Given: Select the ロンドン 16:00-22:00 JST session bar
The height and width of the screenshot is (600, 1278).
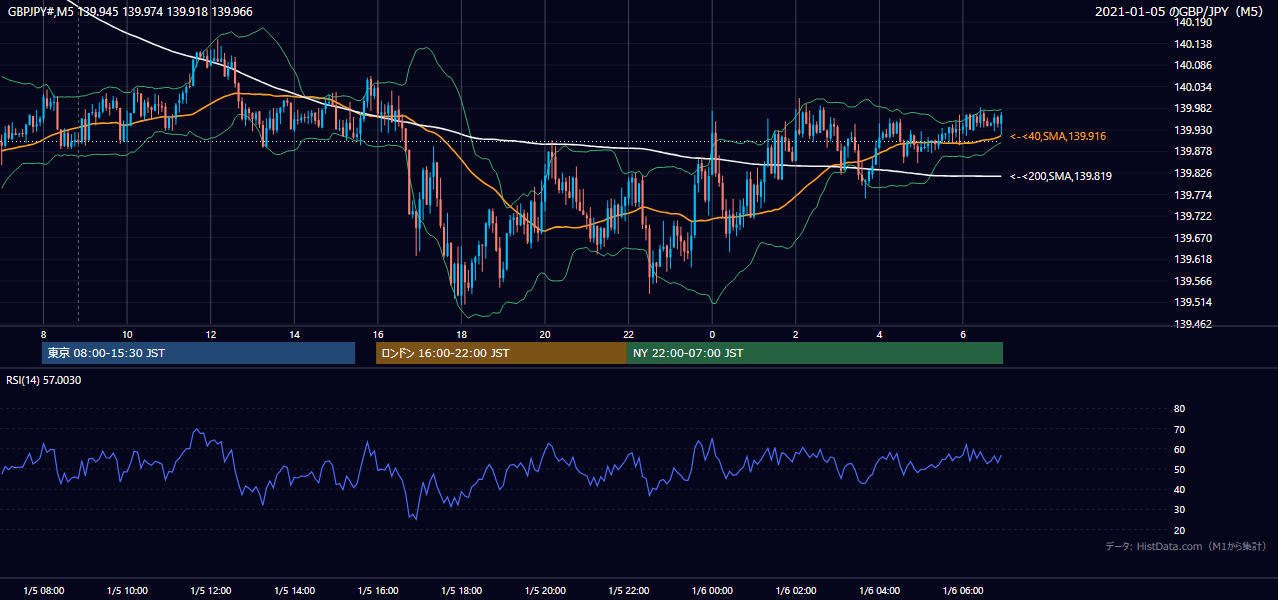Looking at the screenshot, I should point(501,353).
